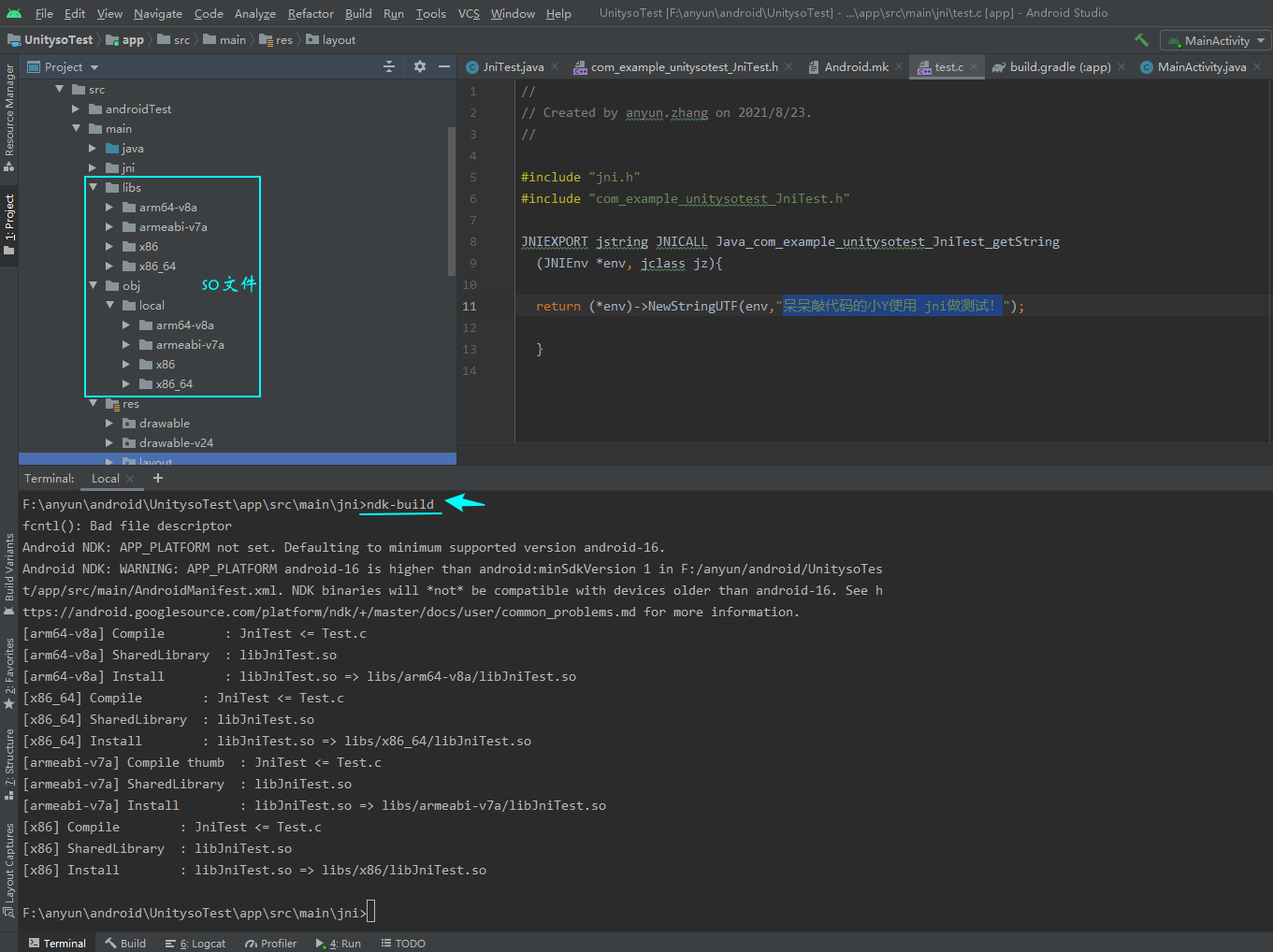
Task: Open the Build tool window
Action: [x=125, y=943]
